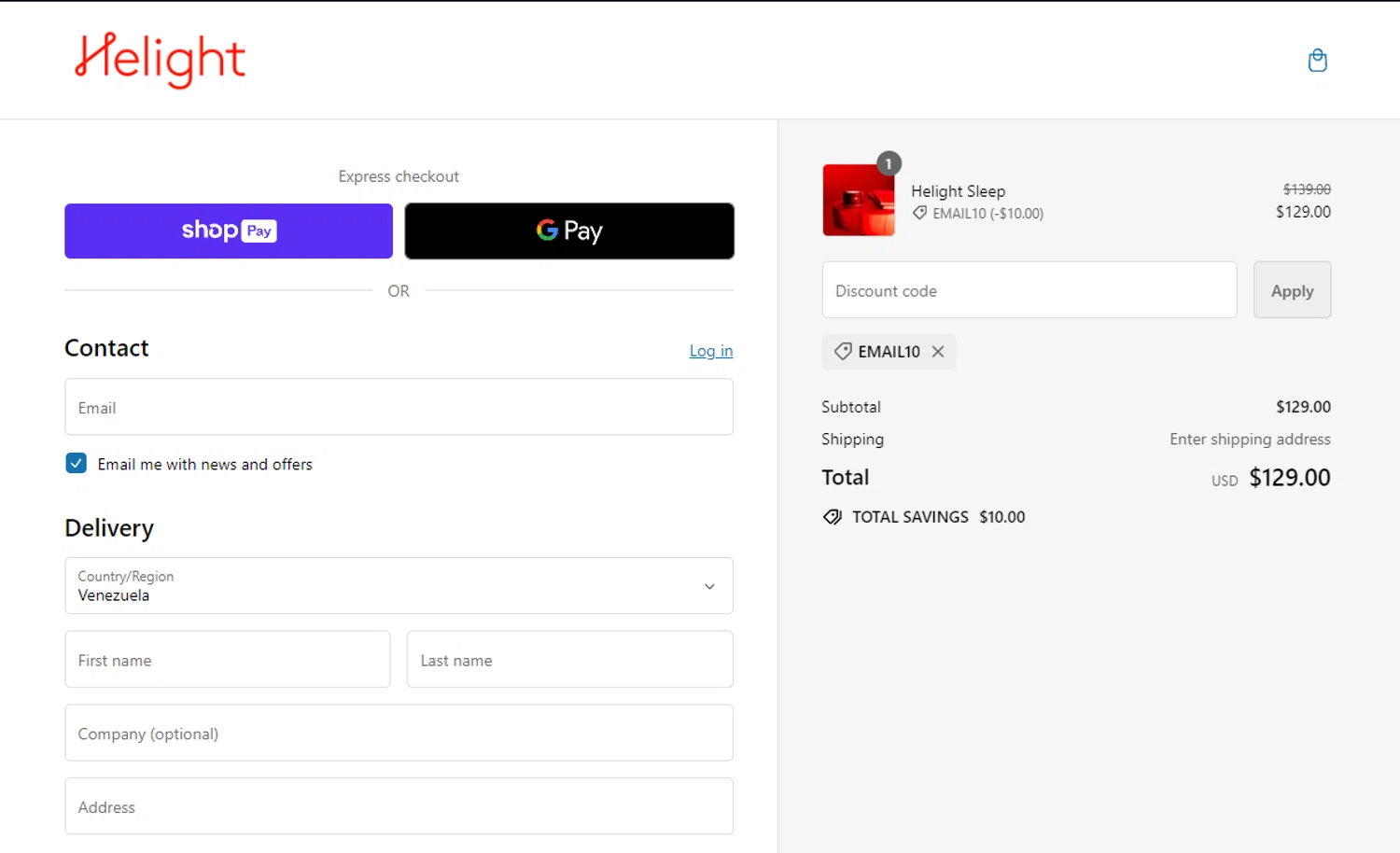1400x853 pixels.
Task: Click the Address input field
Action: [399, 806]
